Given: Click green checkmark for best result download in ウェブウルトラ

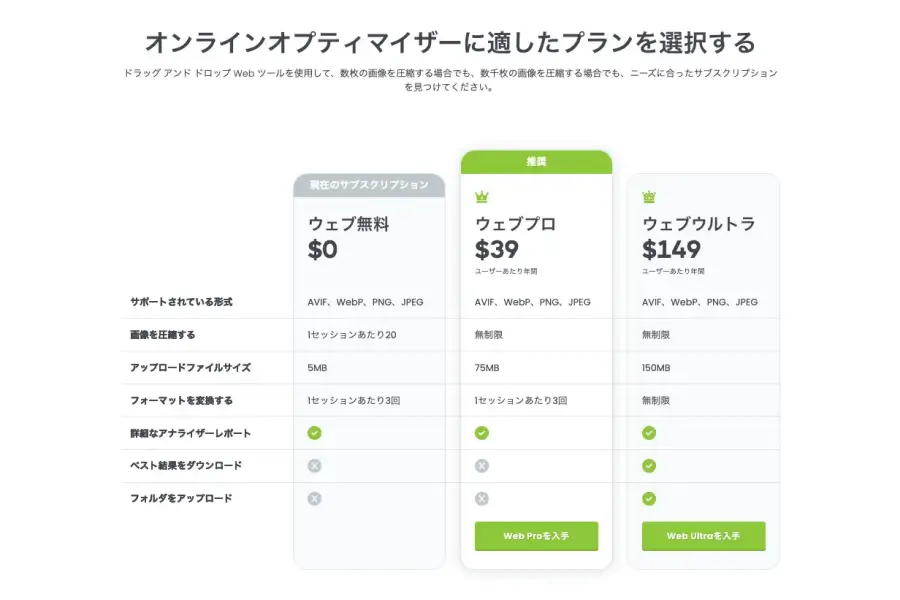Looking at the screenshot, I should pos(649,466).
